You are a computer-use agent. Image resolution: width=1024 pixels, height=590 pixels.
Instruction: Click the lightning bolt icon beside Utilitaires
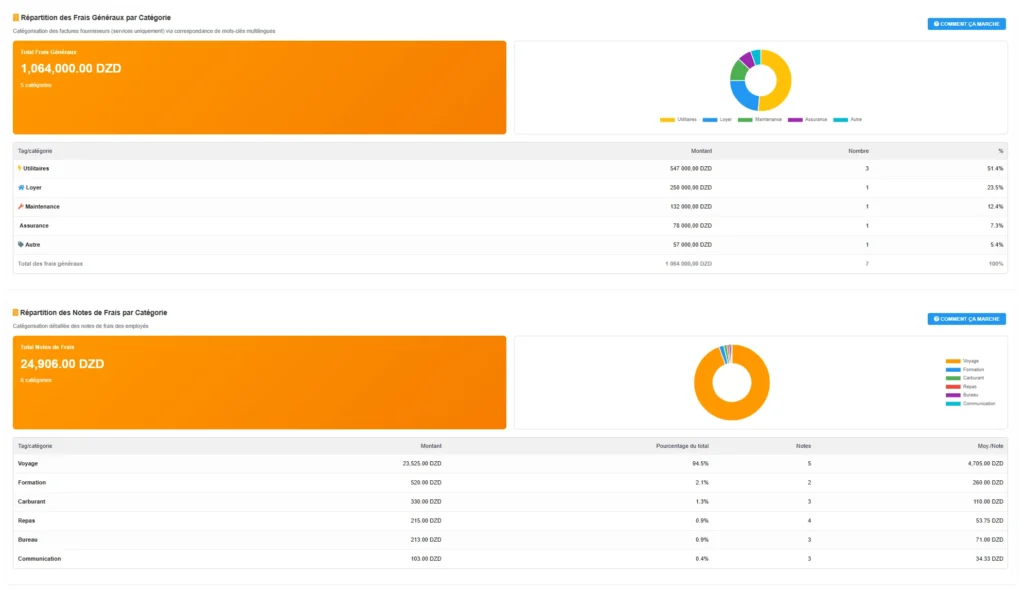[20, 168]
